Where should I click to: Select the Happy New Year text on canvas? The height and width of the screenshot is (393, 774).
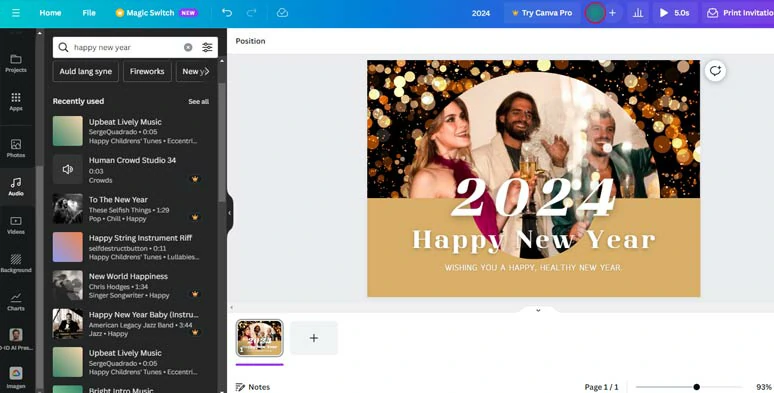pyautogui.click(x=534, y=240)
